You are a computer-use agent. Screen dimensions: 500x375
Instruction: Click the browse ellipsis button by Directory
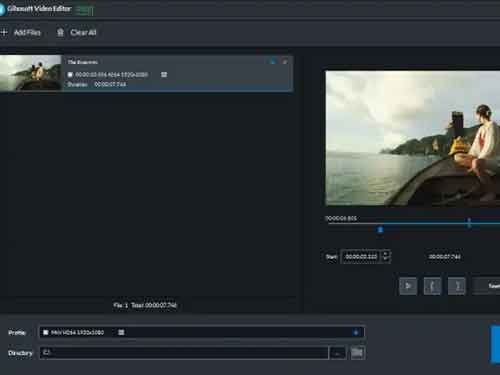pyautogui.click(x=338, y=353)
